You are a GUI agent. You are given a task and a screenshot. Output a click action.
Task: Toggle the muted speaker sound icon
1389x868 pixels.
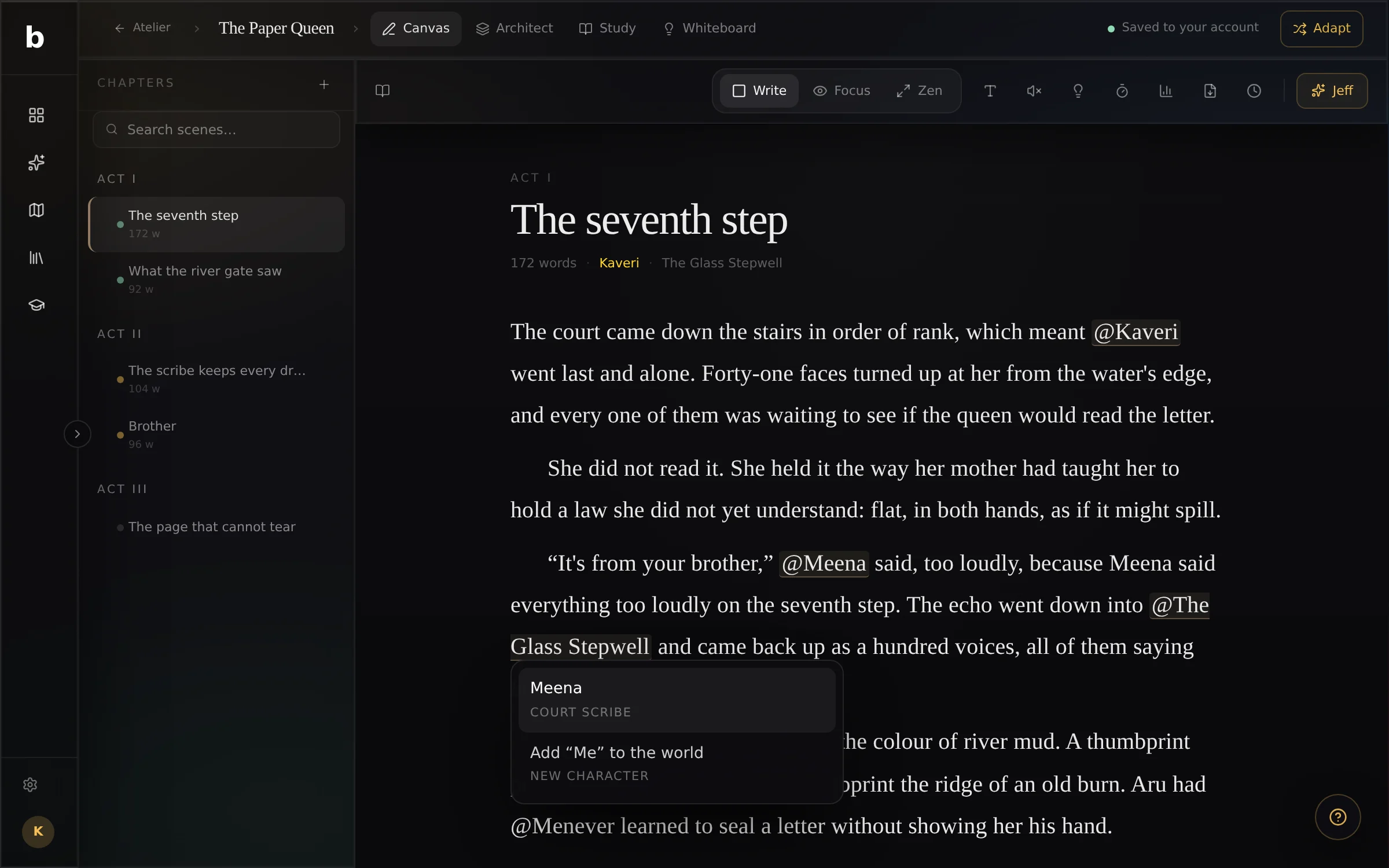(1034, 91)
